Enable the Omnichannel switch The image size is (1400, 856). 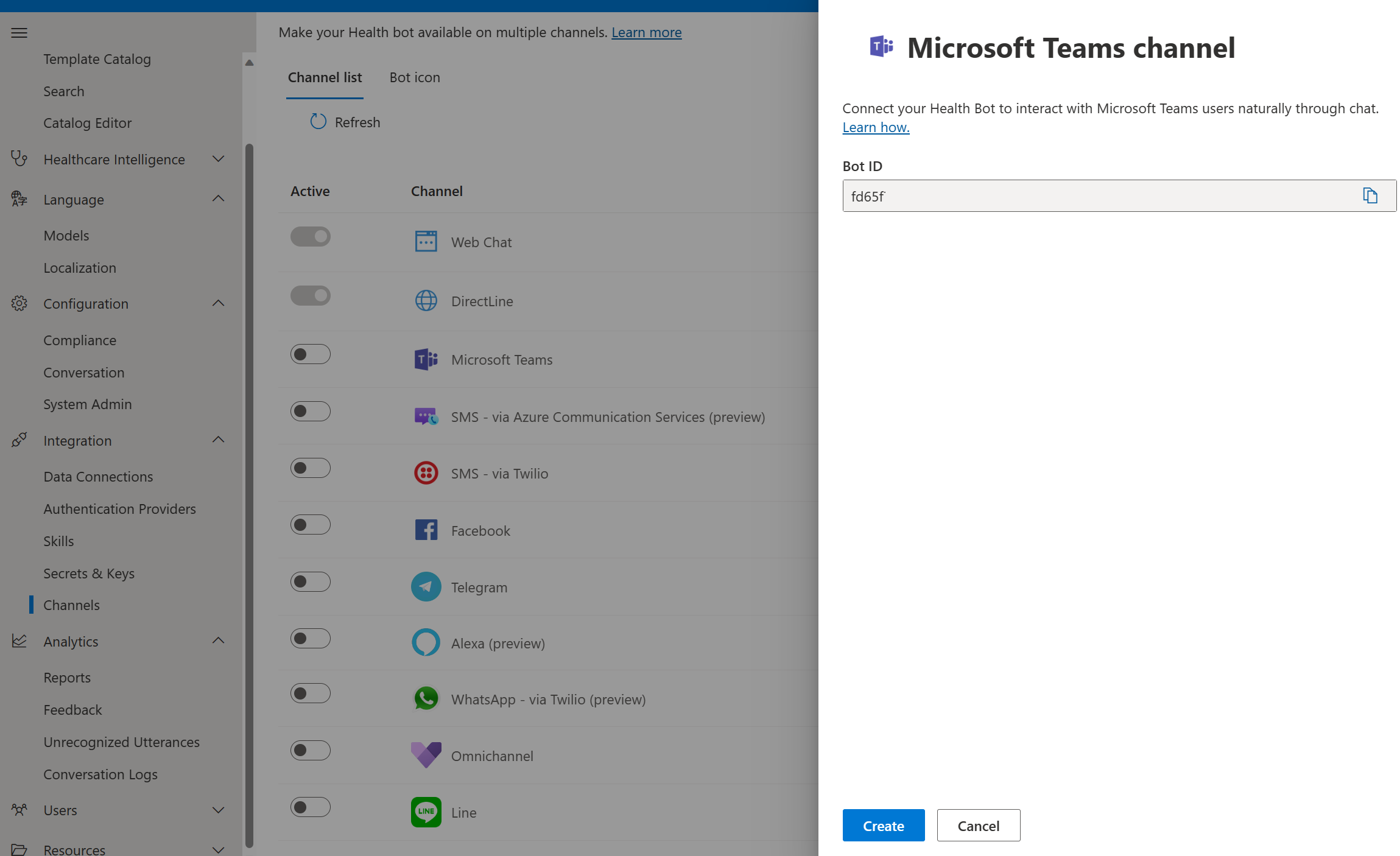[x=311, y=750]
